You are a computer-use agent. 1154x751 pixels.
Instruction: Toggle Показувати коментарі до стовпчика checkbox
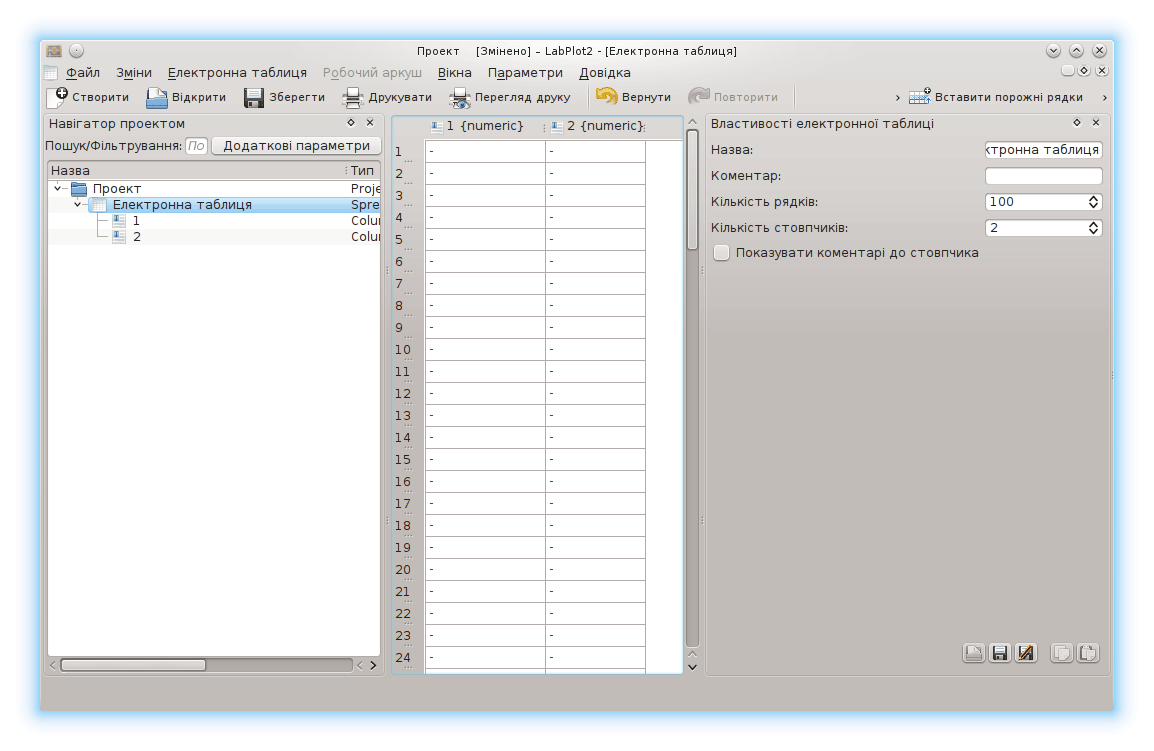(x=721, y=253)
